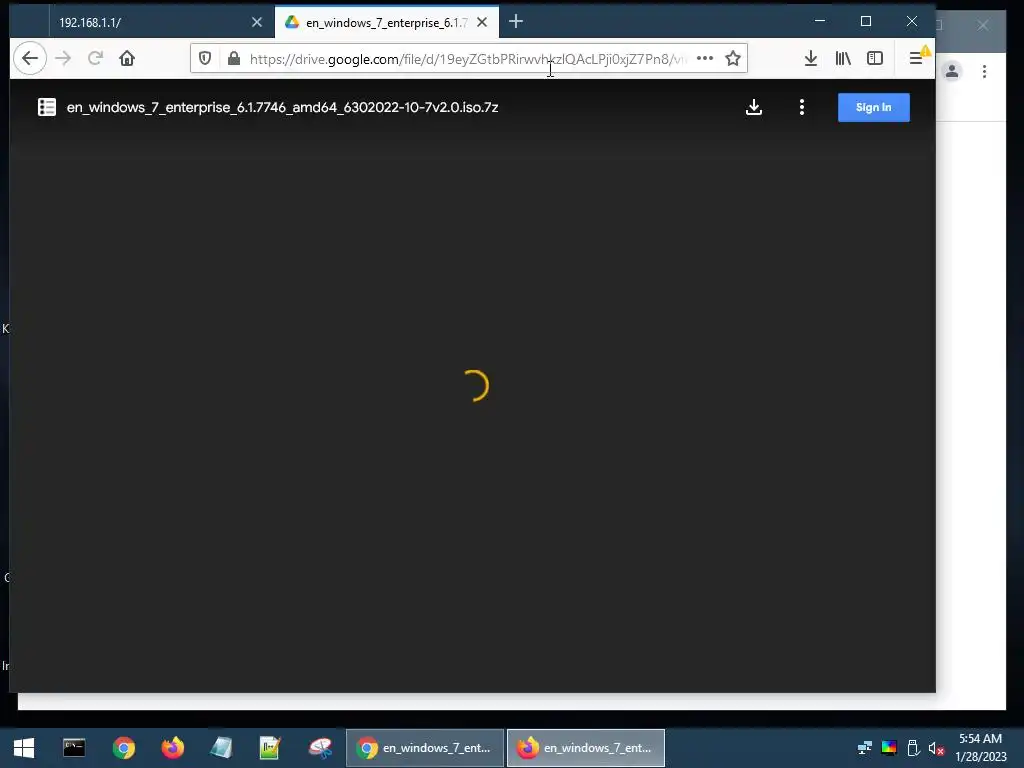
Task: Click the drive.google.com URL field
Action: click(x=467, y=59)
